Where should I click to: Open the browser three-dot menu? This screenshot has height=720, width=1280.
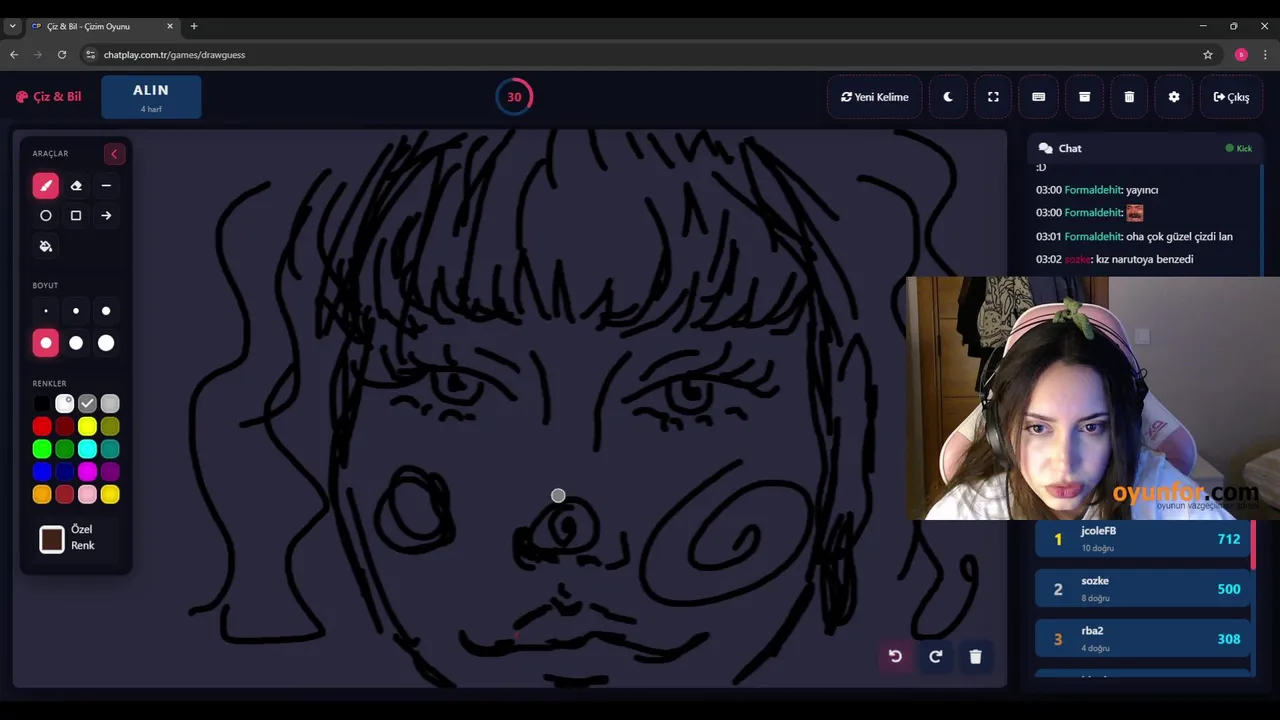pos(1266,55)
